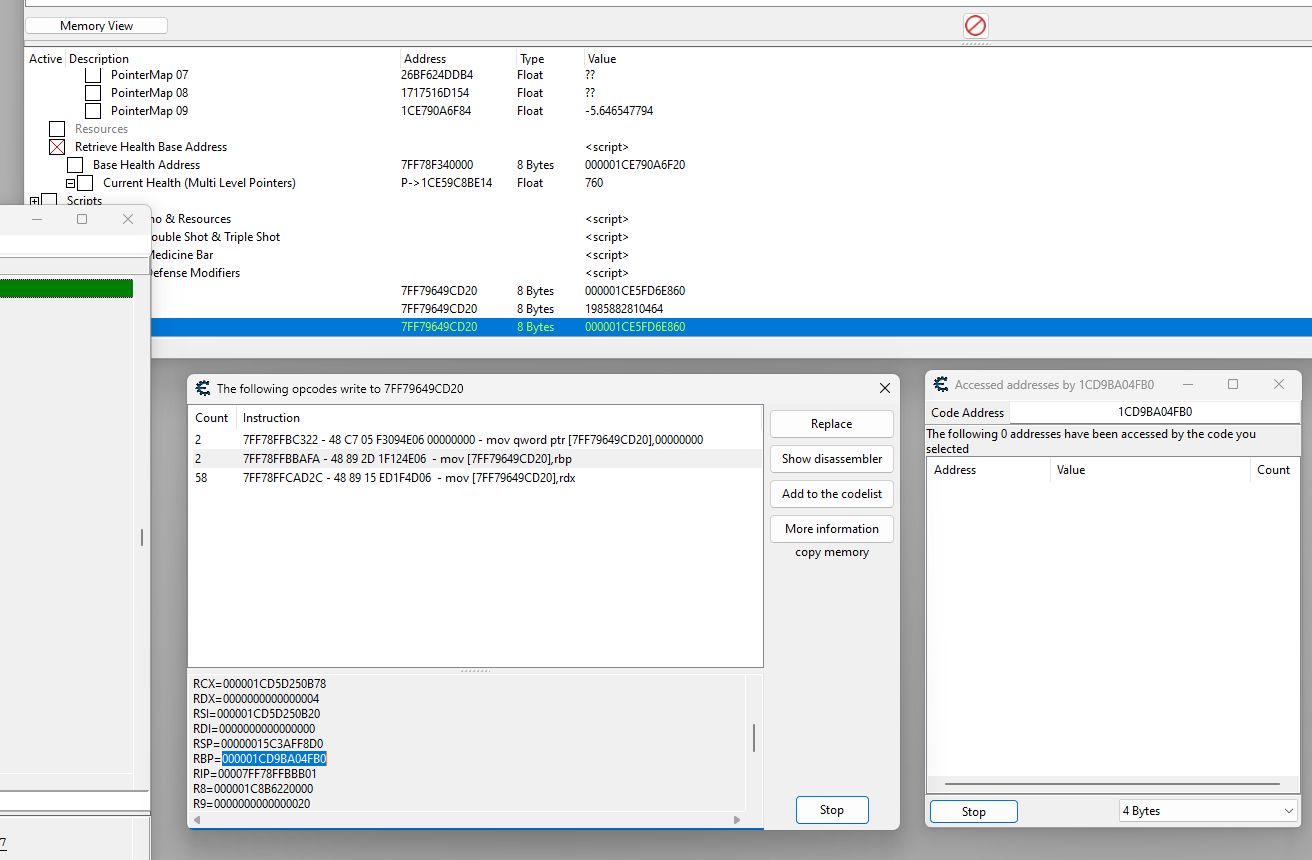Click the Cheat Engine logo in the Accessed addresses title
Image resolution: width=1312 pixels, height=860 pixels.
click(941, 385)
